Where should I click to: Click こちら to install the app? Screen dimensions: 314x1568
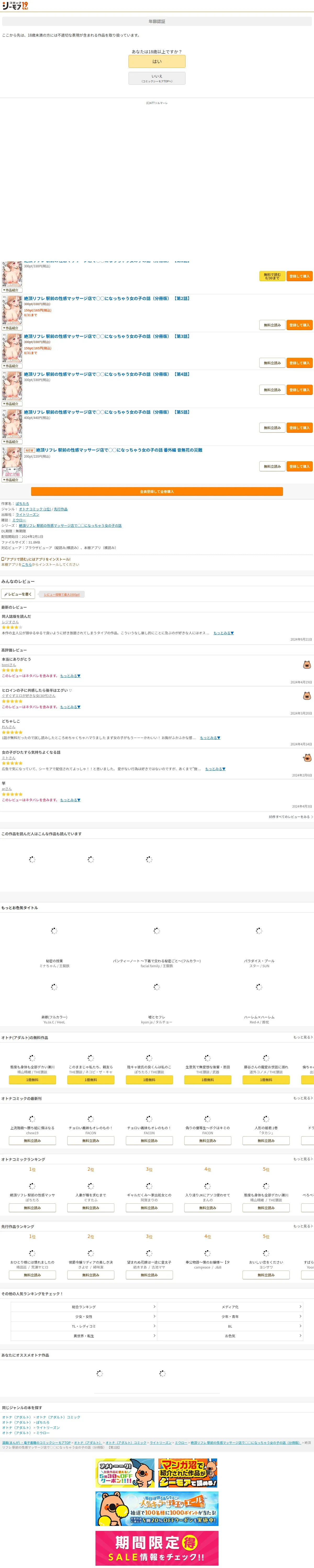click(x=27, y=564)
